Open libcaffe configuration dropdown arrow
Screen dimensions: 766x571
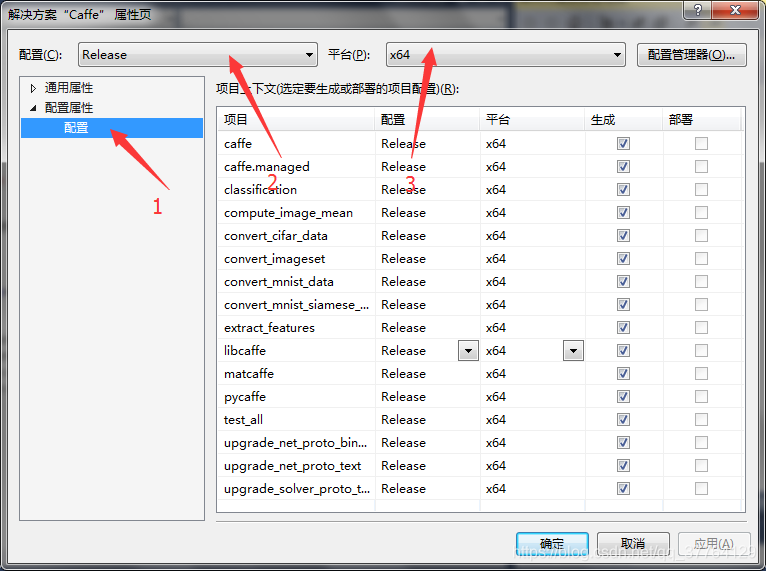(x=468, y=351)
